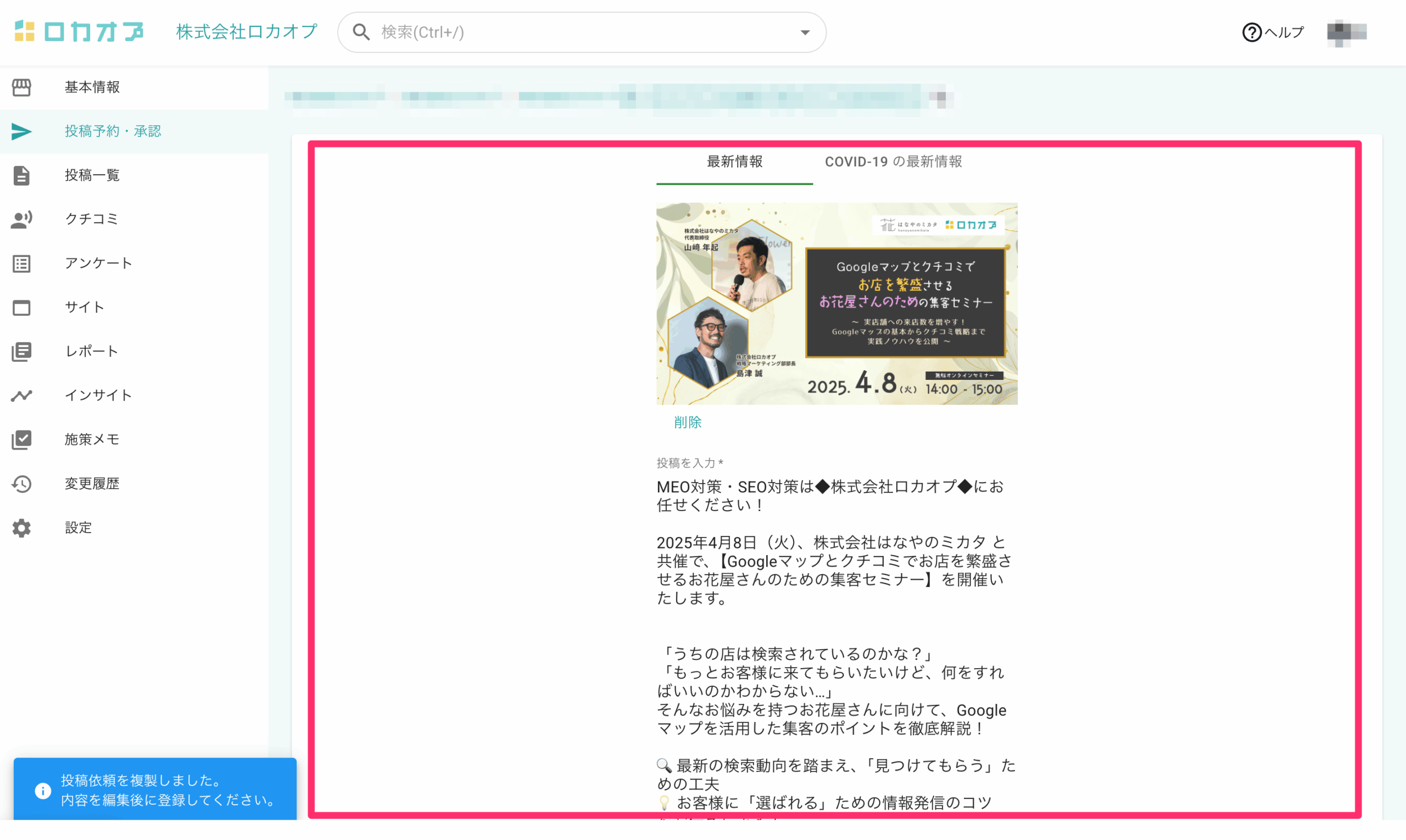This screenshot has height=840, width=1406.
Task: Click the レポート stacked pages icon
Action: (x=21, y=352)
